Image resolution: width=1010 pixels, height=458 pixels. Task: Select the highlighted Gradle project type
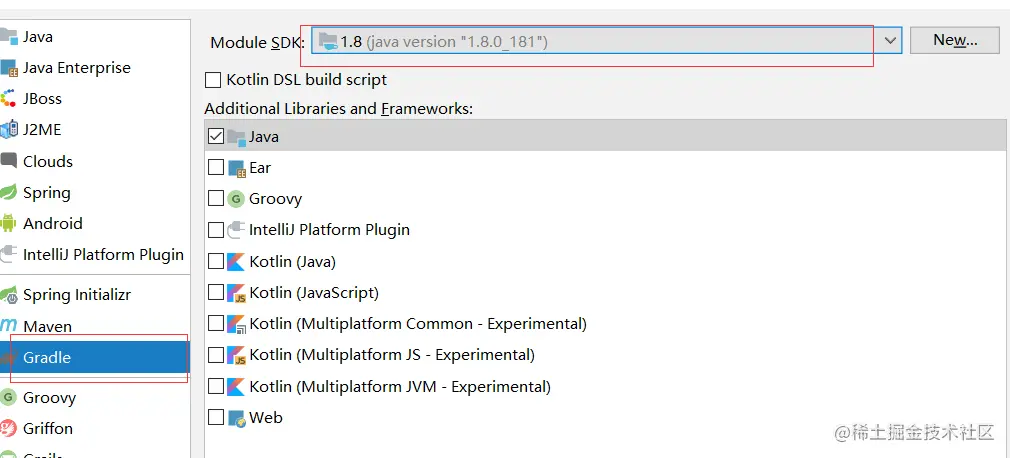[95, 358]
